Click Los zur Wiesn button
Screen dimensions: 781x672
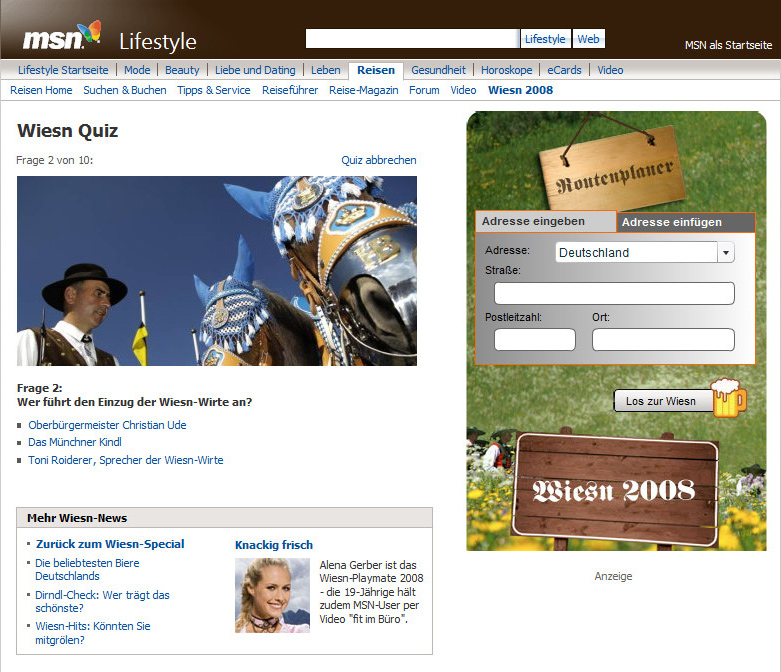[663, 401]
